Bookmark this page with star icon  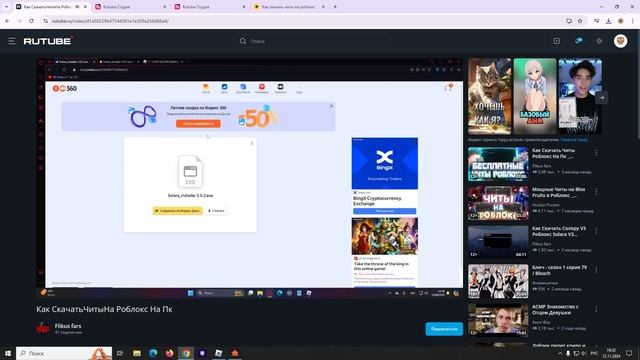click(x=580, y=21)
